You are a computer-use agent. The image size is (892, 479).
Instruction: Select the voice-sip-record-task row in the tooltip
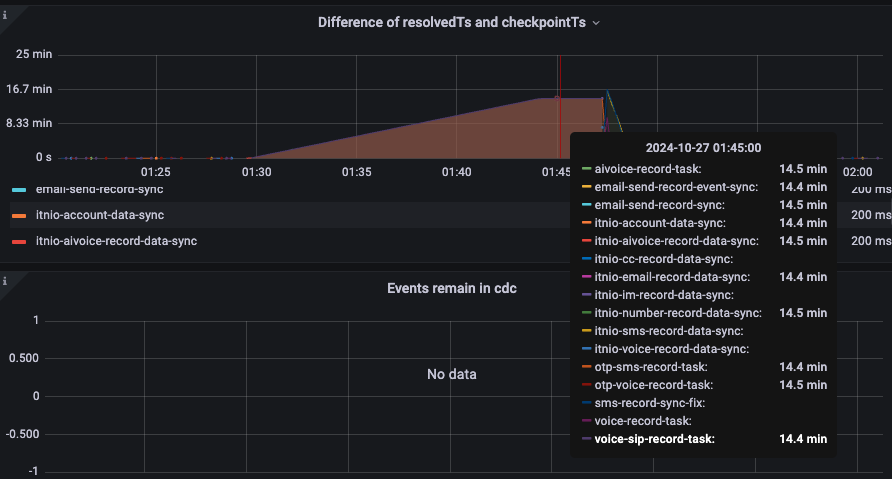pos(654,438)
